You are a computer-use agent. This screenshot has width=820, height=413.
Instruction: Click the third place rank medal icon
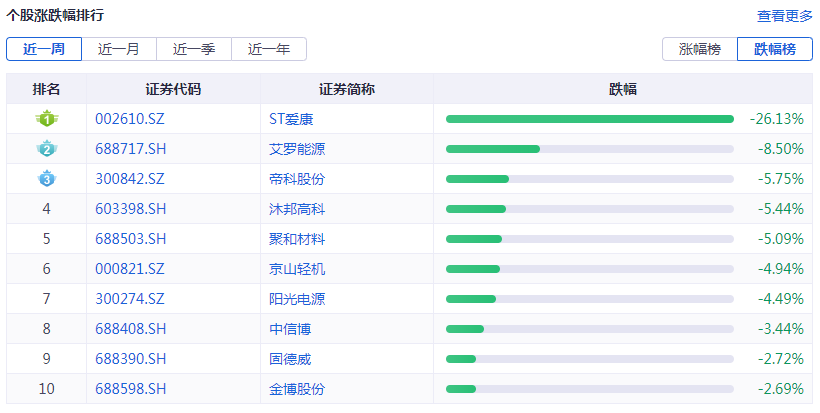point(46,179)
